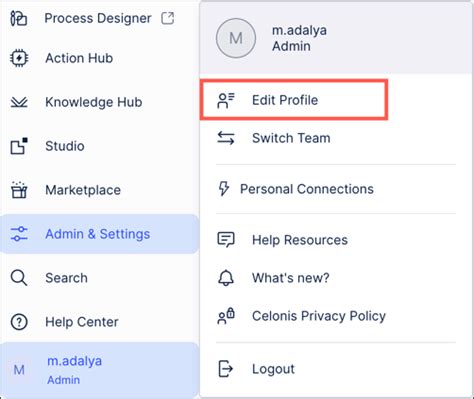Click the Logout door arrow icon
Viewport: 474px width, 399px height.
pyautogui.click(x=226, y=369)
